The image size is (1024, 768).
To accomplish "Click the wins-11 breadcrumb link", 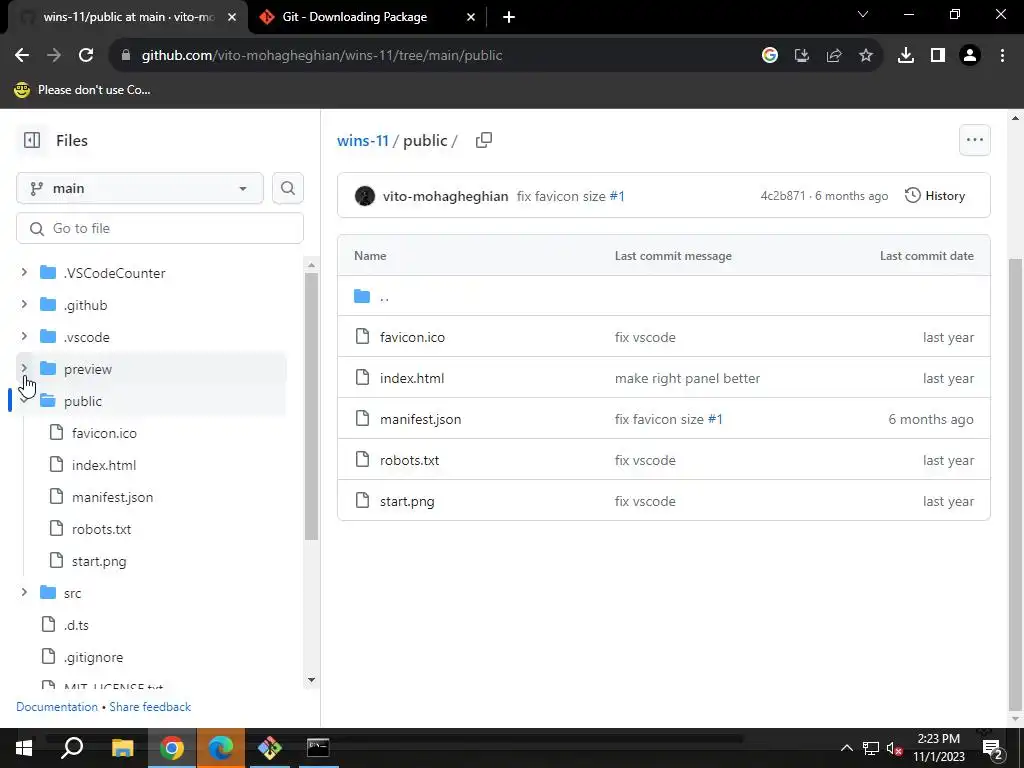I will (362, 140).
